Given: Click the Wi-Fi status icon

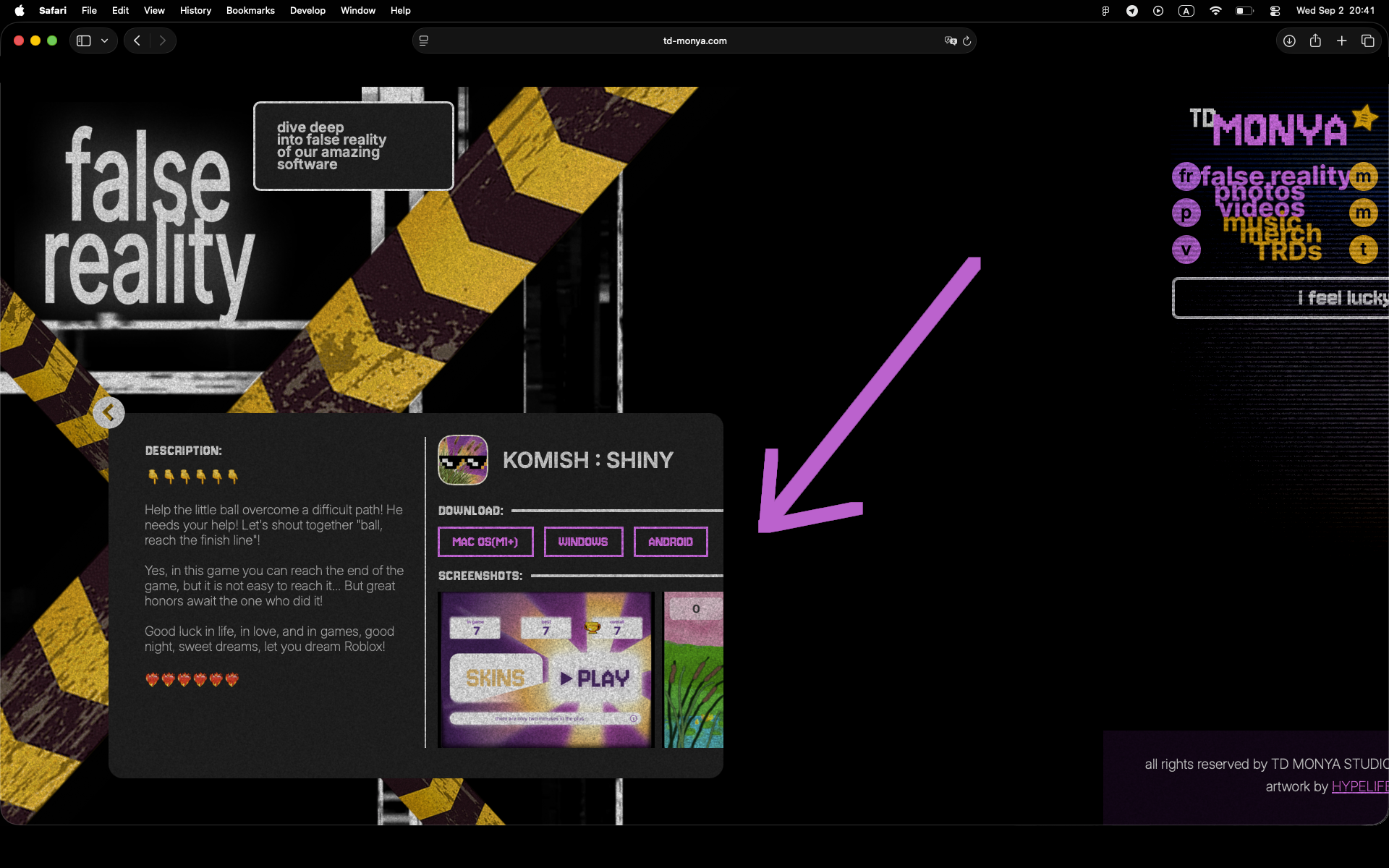Looking at the screenshot, I should (1215, 11).
